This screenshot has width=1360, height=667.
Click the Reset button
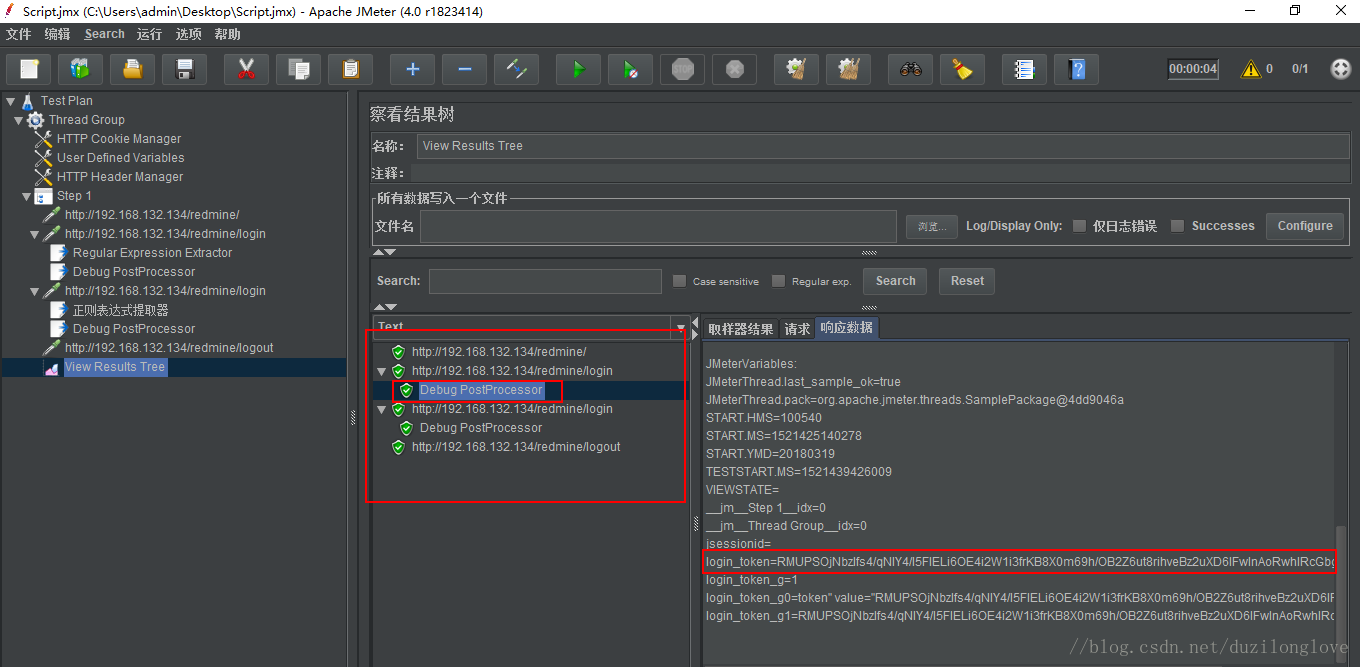(x=967, y=281)
